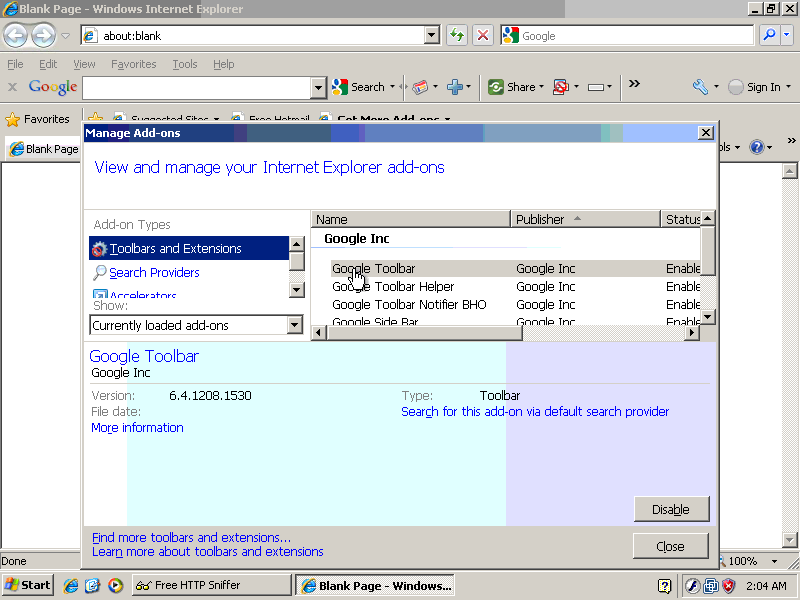The width and height of the screenshot is (800, 600).
Task: Click the Windows Media Player quick launch icon
Action: click(115, 585)
